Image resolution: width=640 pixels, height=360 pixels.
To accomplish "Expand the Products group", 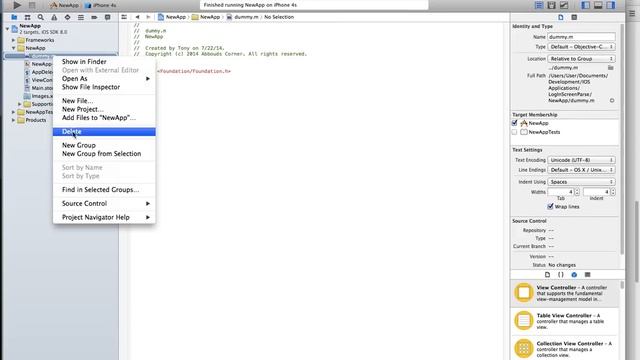I will click(13, 120).
